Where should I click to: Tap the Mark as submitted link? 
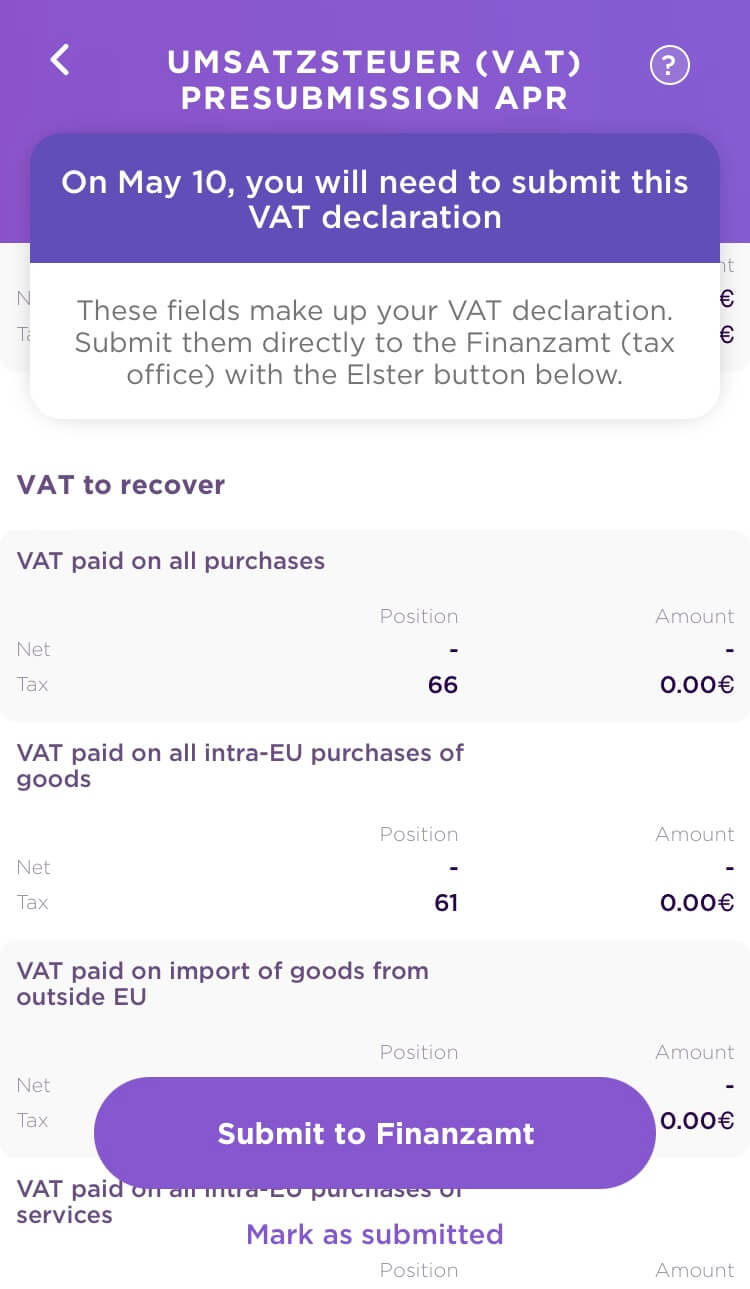point(375,1234)
